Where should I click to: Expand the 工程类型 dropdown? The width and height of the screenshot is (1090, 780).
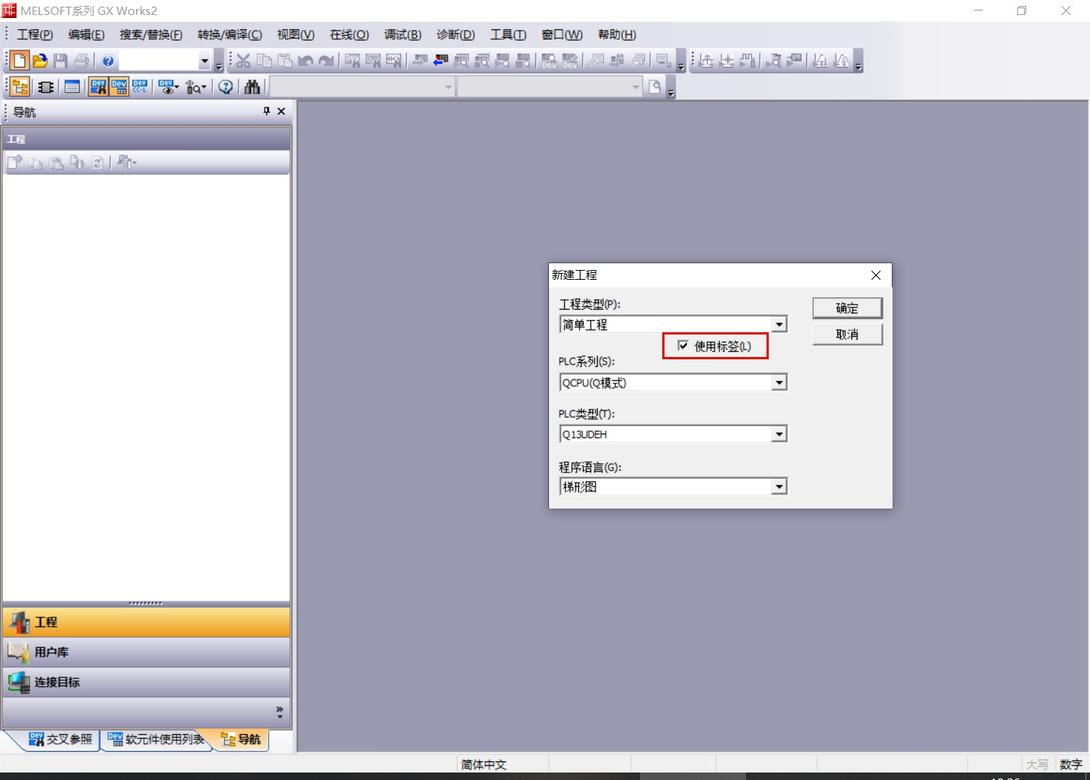pos(779,325)
